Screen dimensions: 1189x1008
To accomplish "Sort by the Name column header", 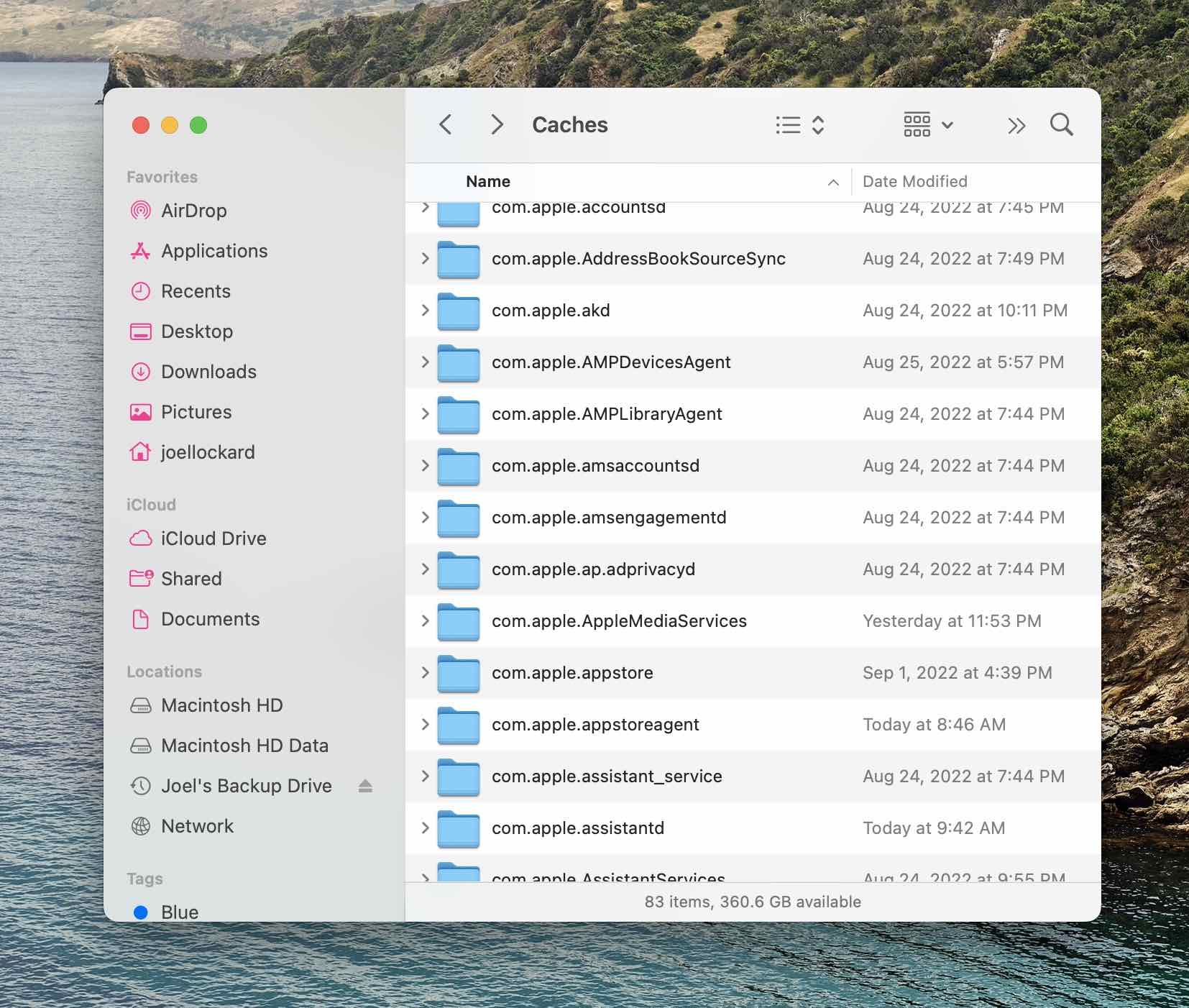I will (488, 181).
